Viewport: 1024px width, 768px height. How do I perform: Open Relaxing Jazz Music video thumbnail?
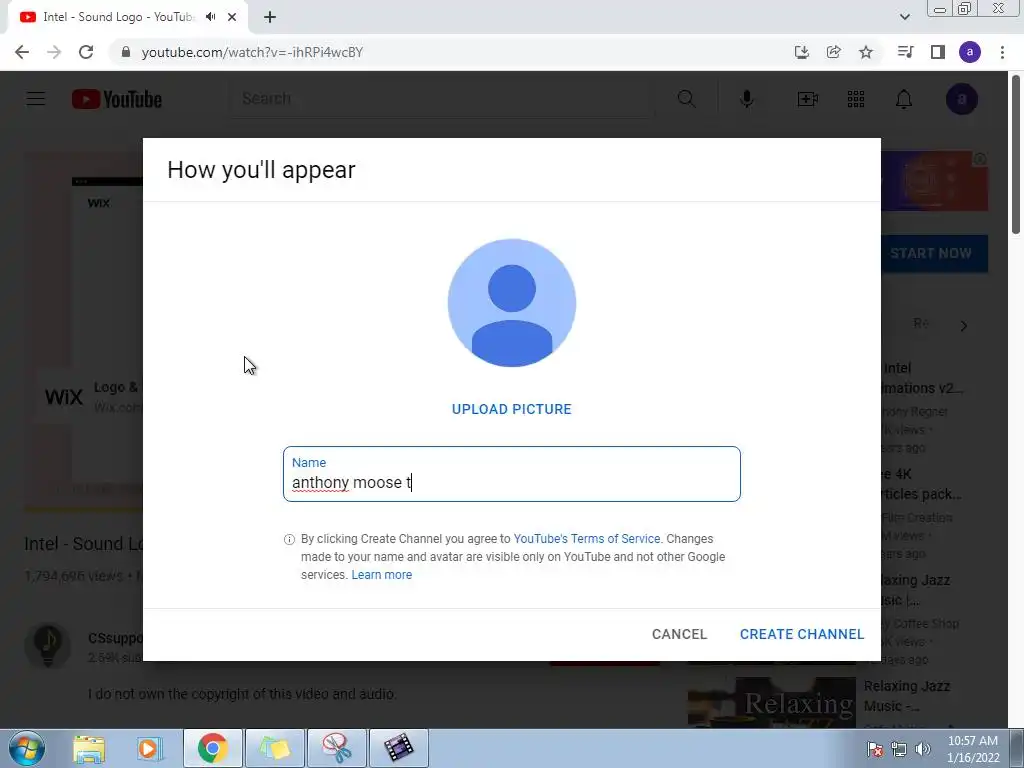(x=771, y=703)
